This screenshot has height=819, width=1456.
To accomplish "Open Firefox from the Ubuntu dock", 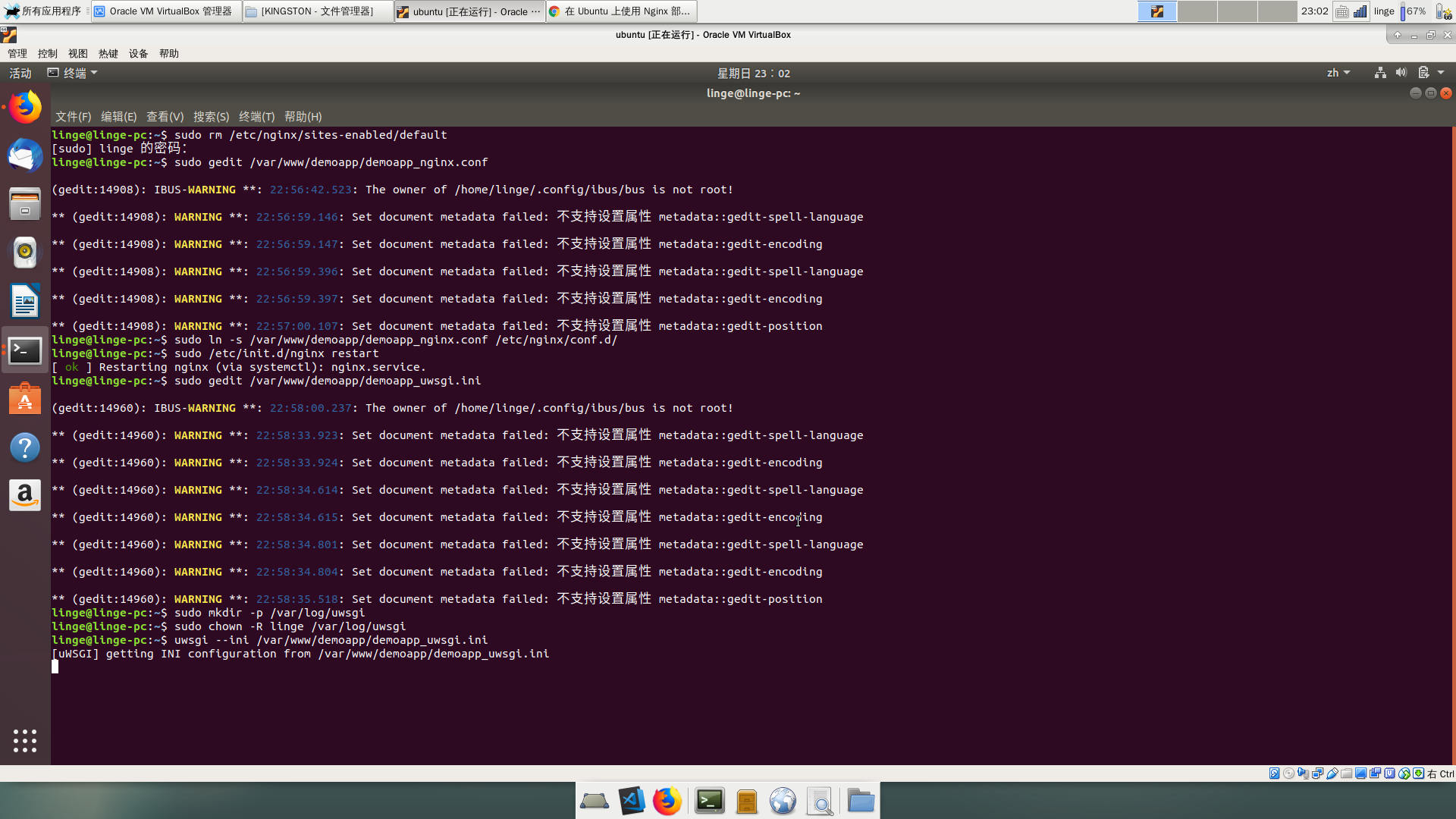I will (x=25, y=108).
